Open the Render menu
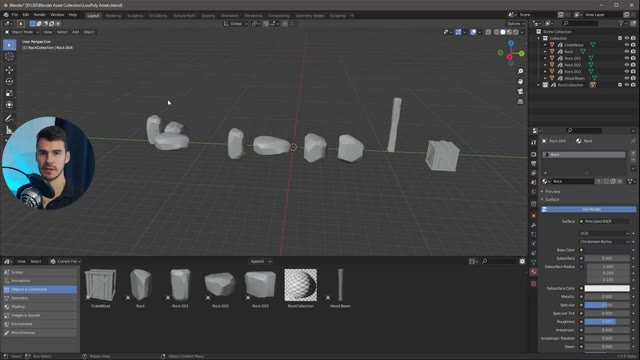Viewport: 640px width, 360px height. (40, 15)
